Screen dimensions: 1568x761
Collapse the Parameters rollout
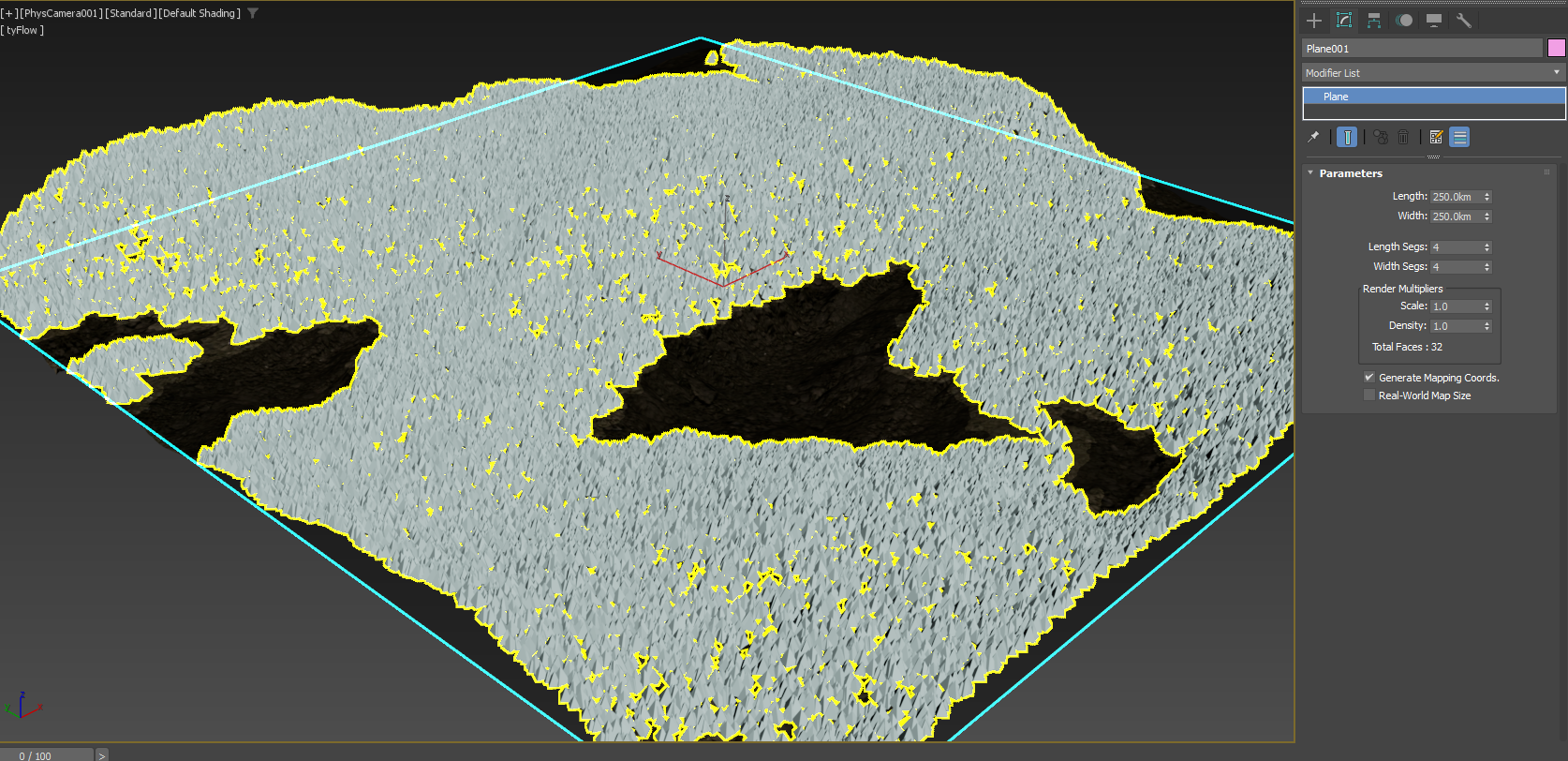(1350, 173)
